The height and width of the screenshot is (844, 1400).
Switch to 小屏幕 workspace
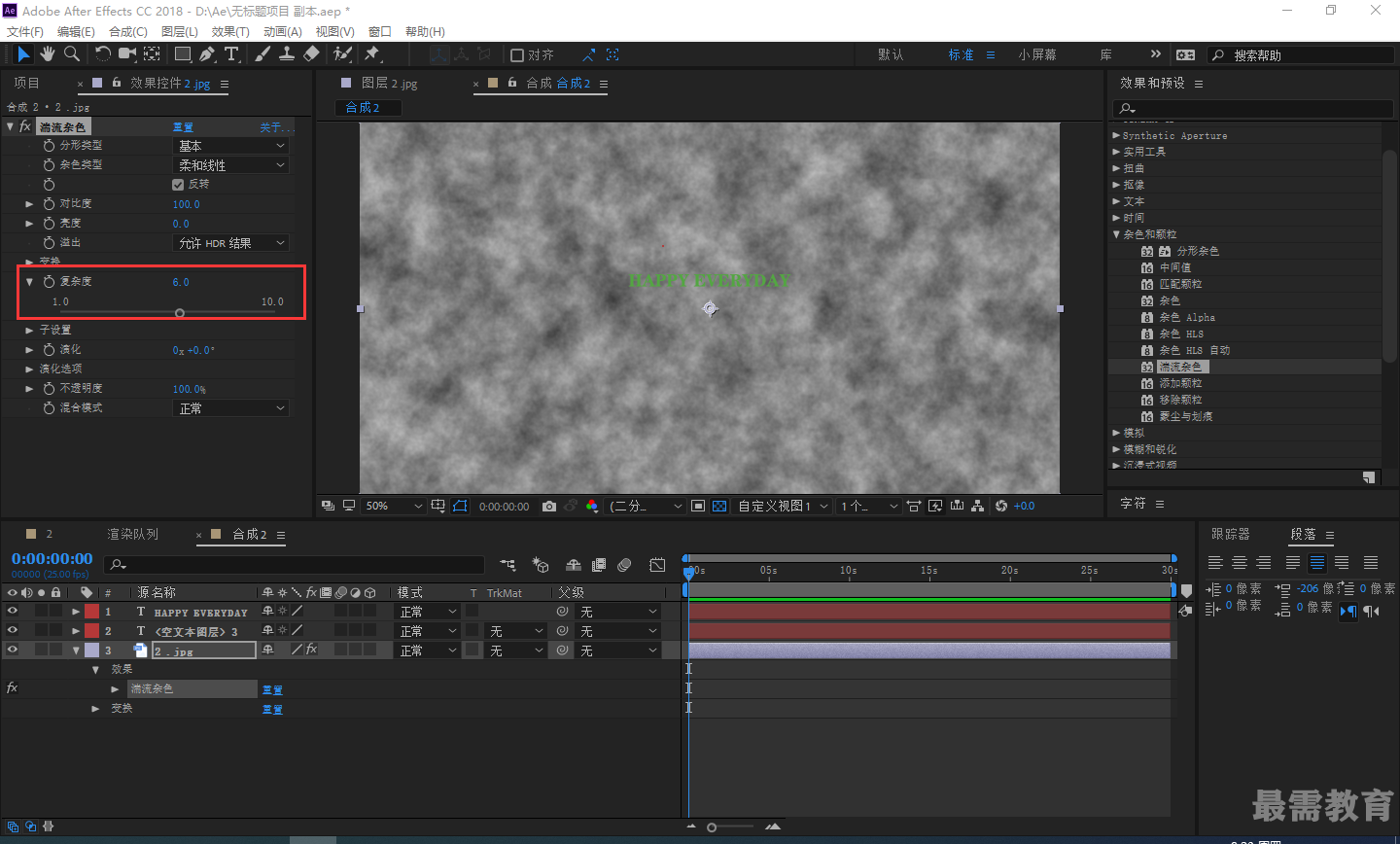coord(1037,55)
